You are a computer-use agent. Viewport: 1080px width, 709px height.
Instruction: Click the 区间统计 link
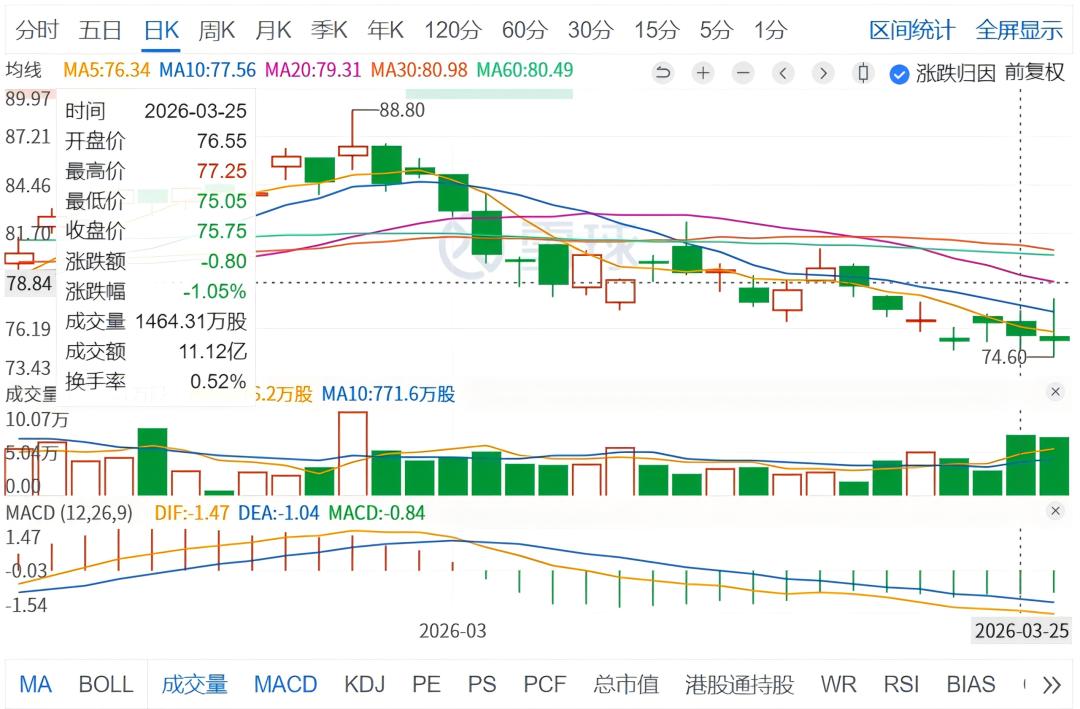(911, 30)
